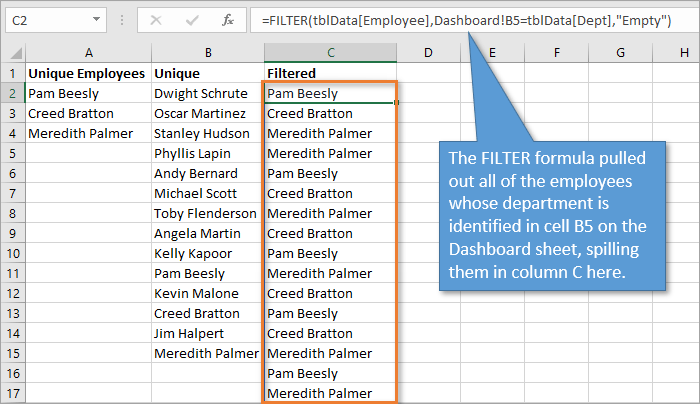Click the Michael Scott cell
700x404 pixels.
[x=207, y=193]
